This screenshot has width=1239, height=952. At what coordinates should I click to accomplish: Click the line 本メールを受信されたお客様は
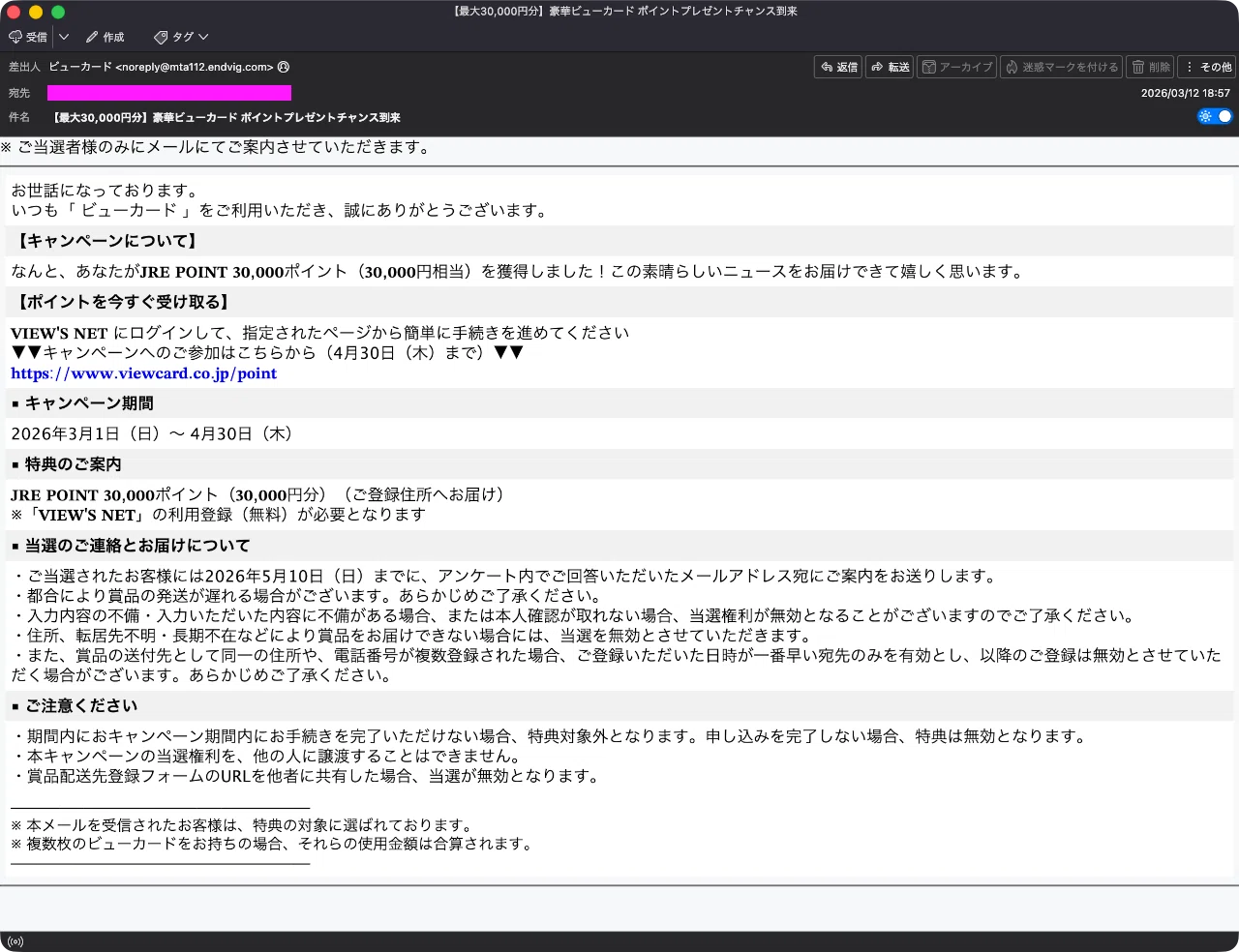[244, 825]
